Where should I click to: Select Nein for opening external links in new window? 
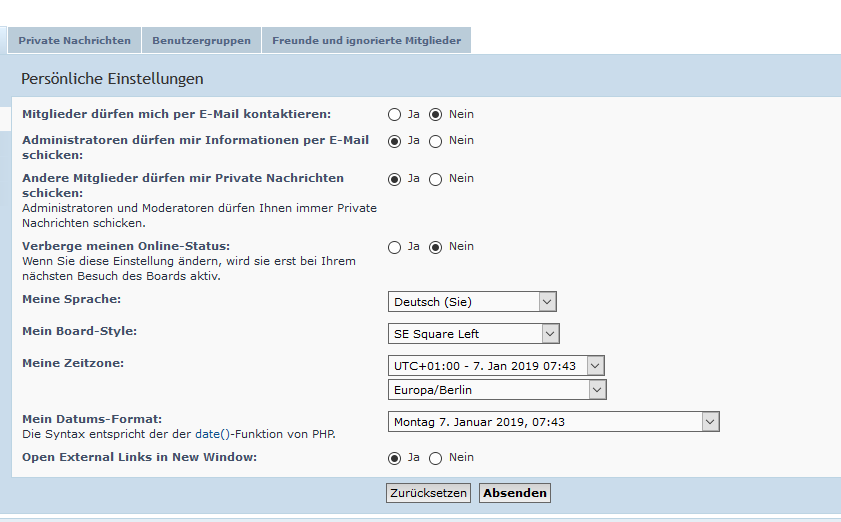(x=435, y=458)
